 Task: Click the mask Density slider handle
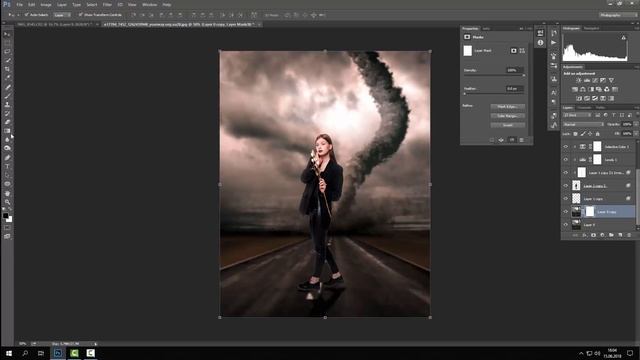(524, 76)
